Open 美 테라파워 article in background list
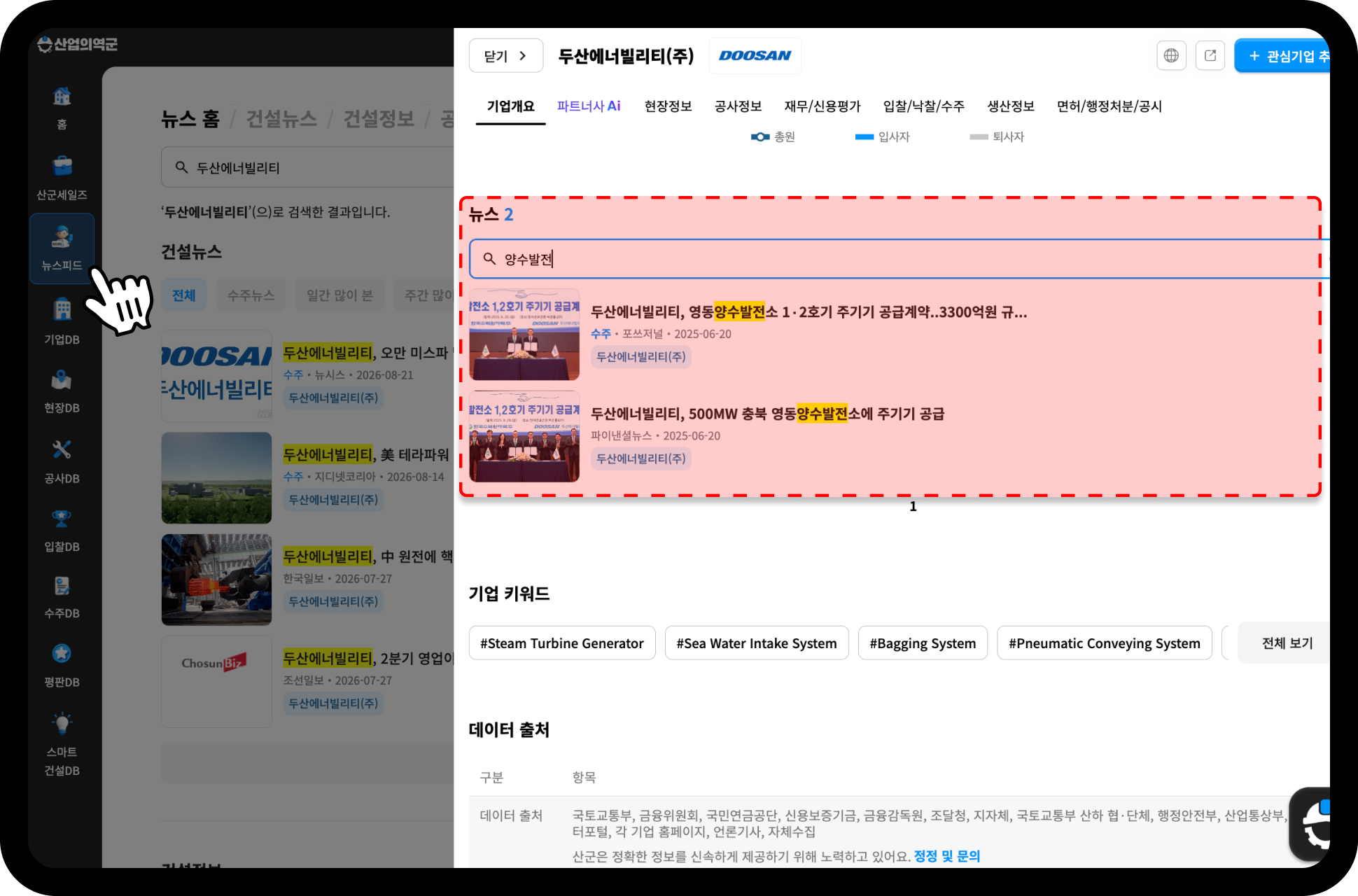Viewport: 1358px width, 896px height. (367, 454)
